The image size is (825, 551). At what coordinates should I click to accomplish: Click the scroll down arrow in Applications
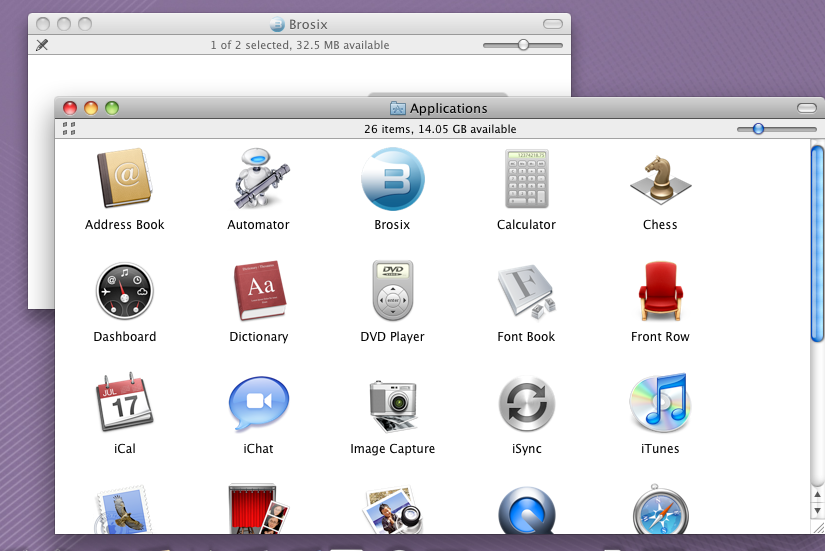pos(817,510)
